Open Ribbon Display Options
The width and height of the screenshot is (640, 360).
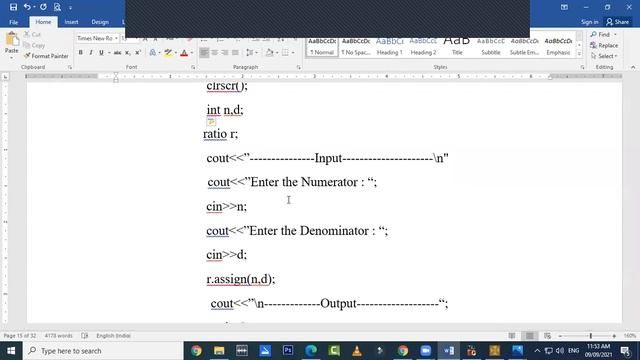coord(564,7)
